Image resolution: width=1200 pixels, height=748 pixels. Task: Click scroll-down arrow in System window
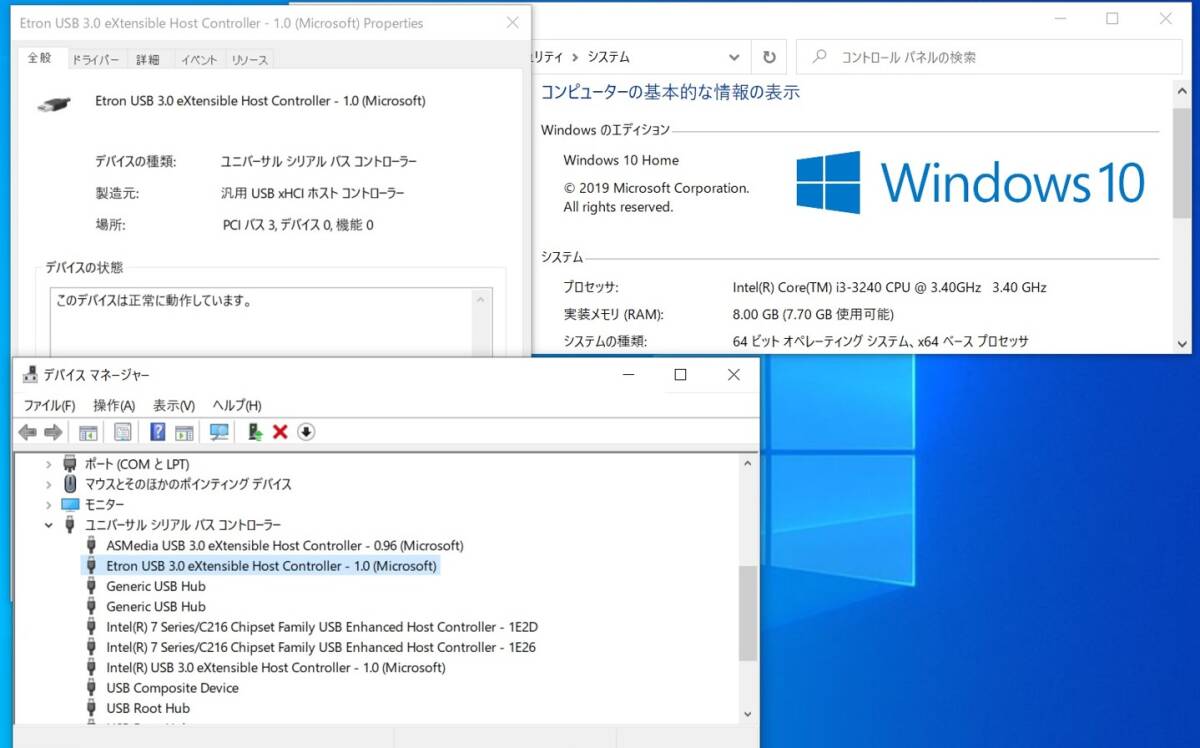(1183, 342)
